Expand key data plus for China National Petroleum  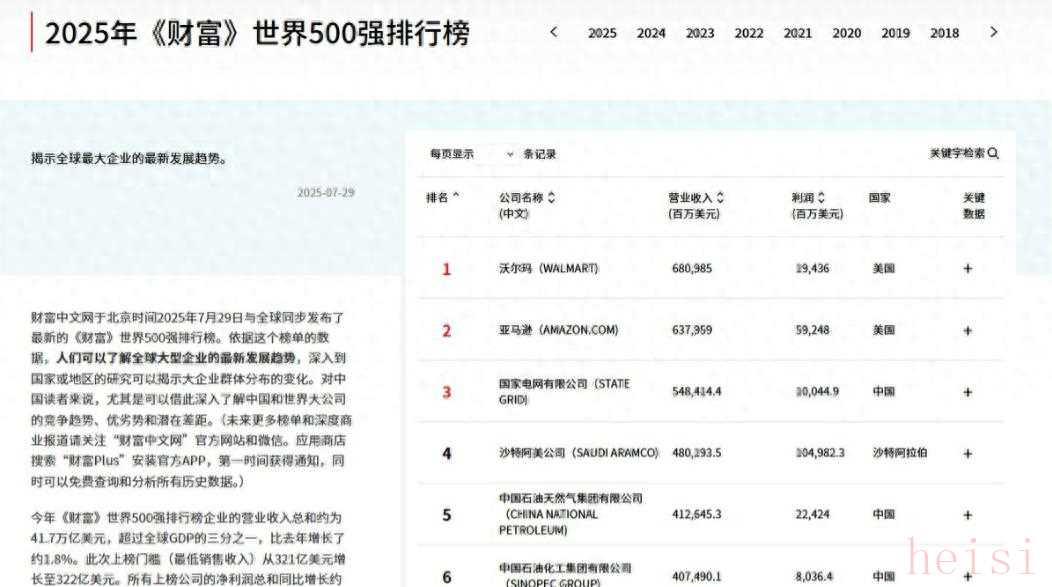click(967, 515)
